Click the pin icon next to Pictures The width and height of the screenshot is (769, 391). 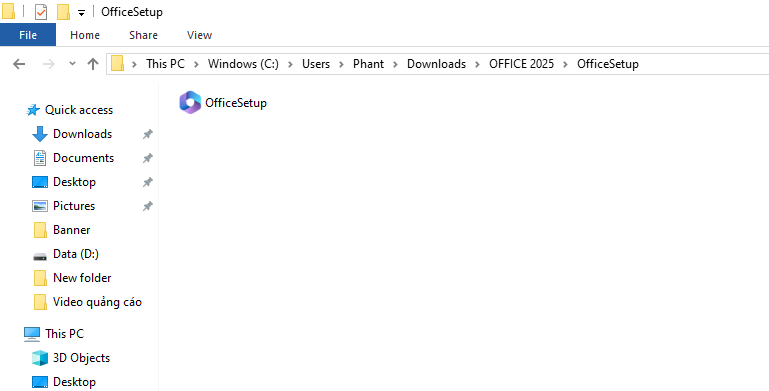148,207
